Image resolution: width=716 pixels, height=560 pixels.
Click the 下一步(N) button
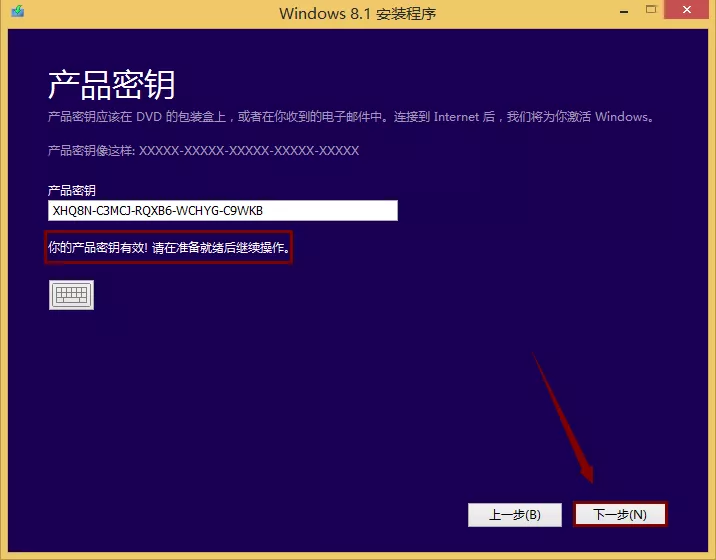[x=620, y=515]
